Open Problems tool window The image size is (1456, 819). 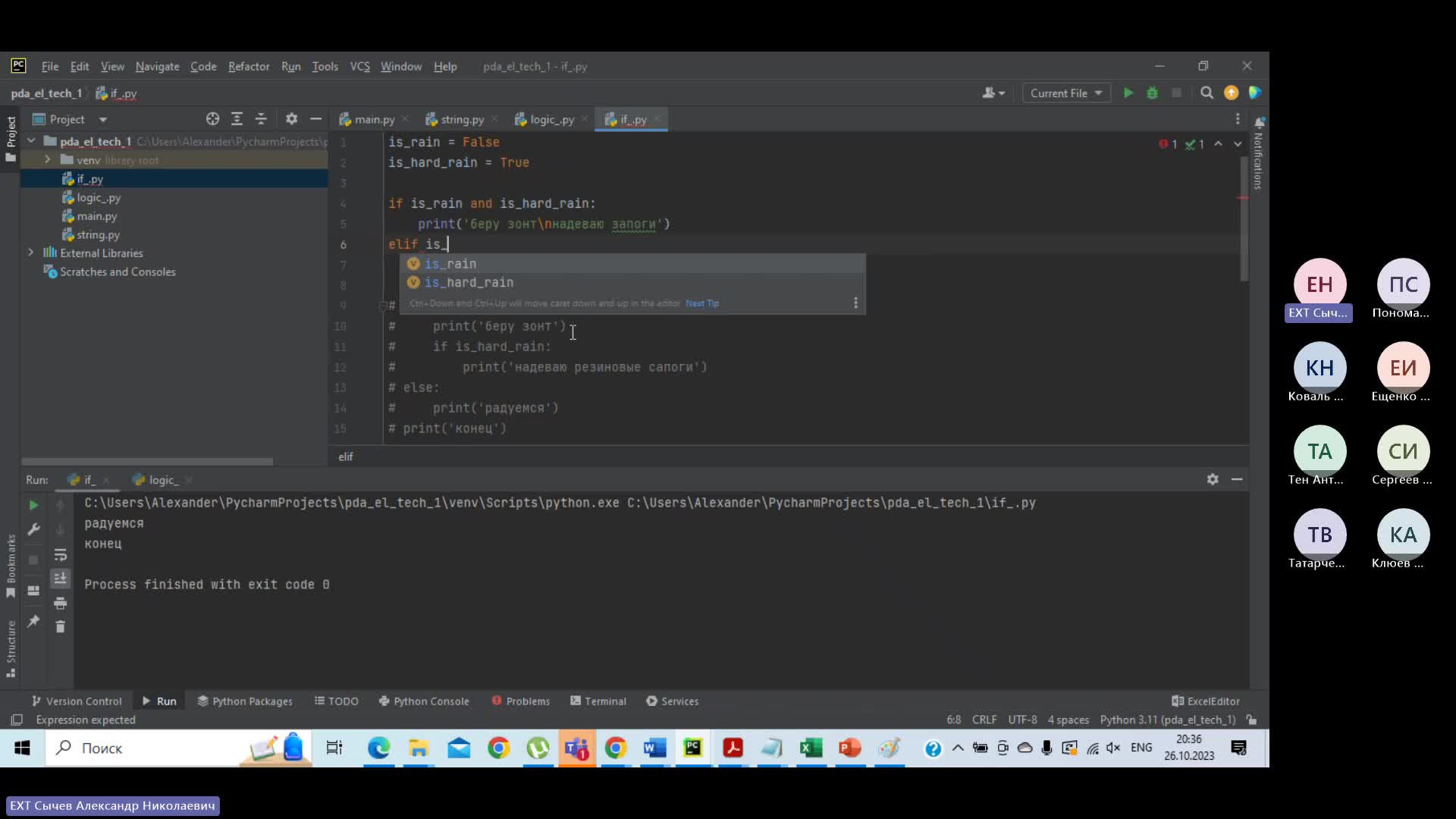521,701
